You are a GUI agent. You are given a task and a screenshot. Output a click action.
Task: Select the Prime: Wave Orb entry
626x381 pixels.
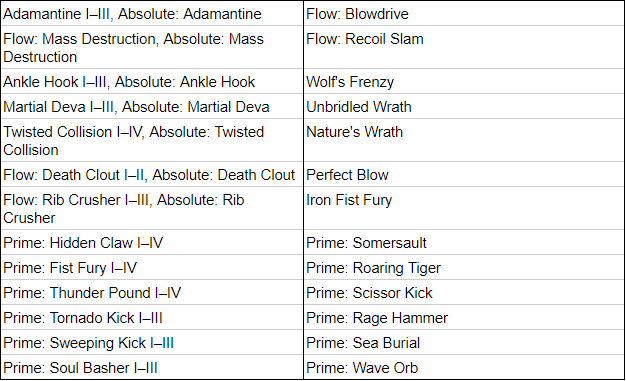coord(464,367)
